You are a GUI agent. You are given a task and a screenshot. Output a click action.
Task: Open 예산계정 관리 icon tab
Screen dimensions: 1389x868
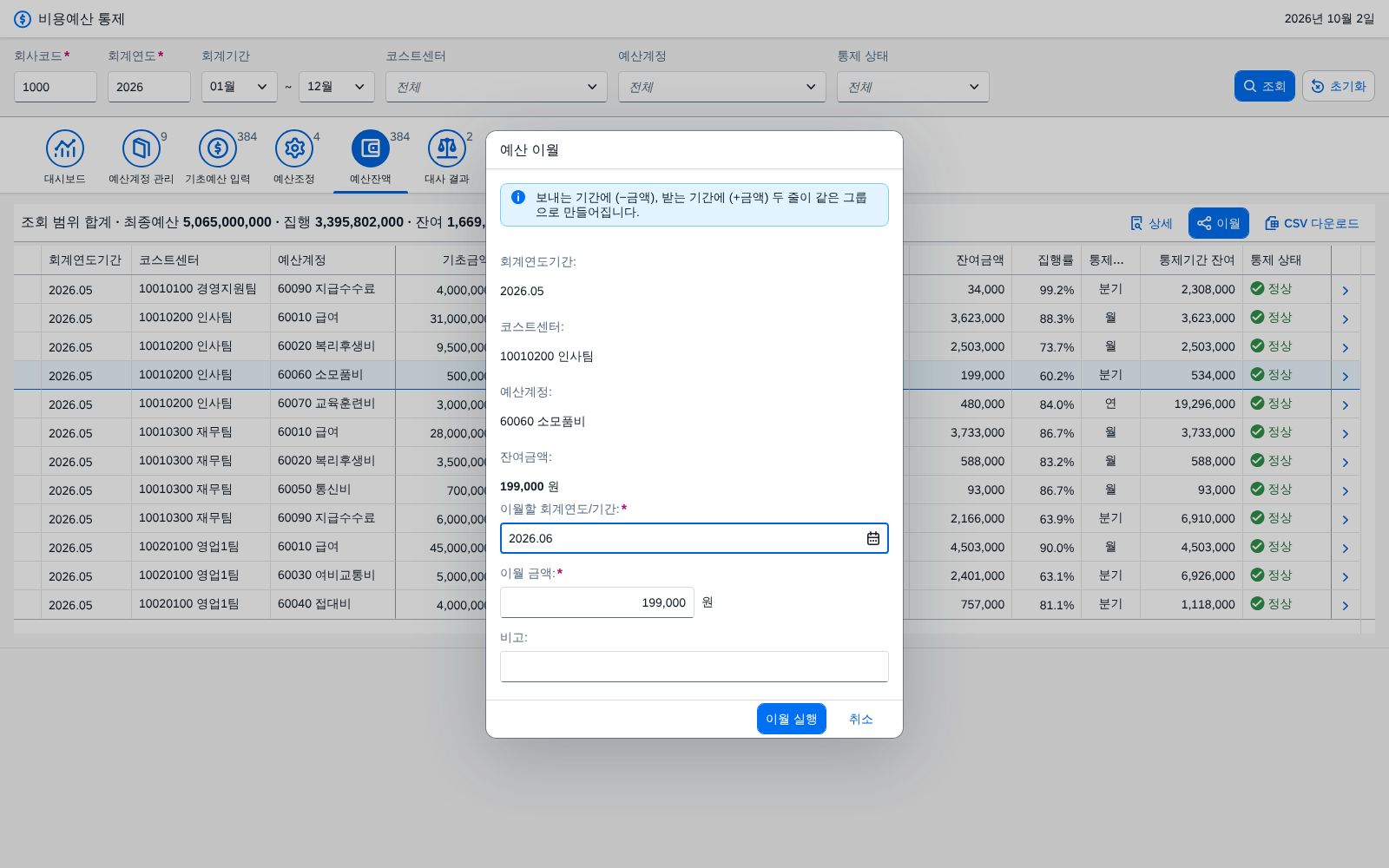(x=142, y=149)
